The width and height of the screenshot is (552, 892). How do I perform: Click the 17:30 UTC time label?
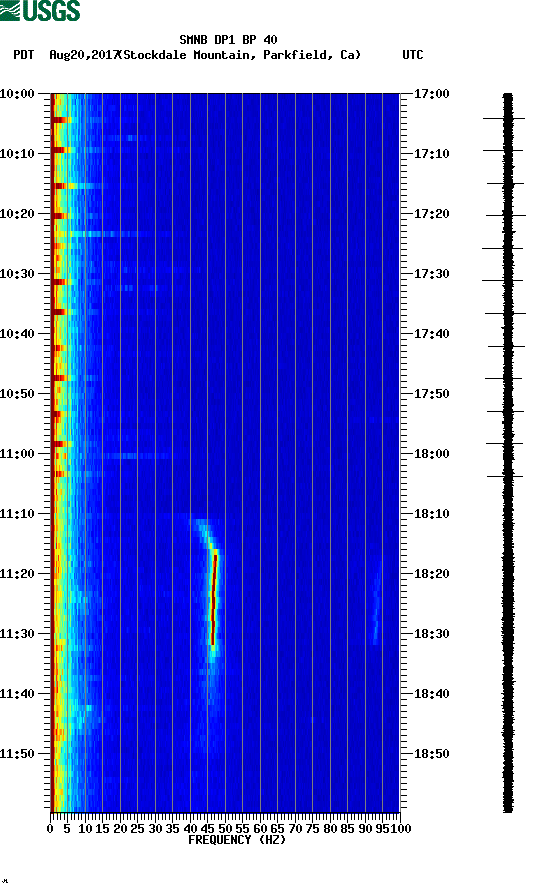click(431, 274)
